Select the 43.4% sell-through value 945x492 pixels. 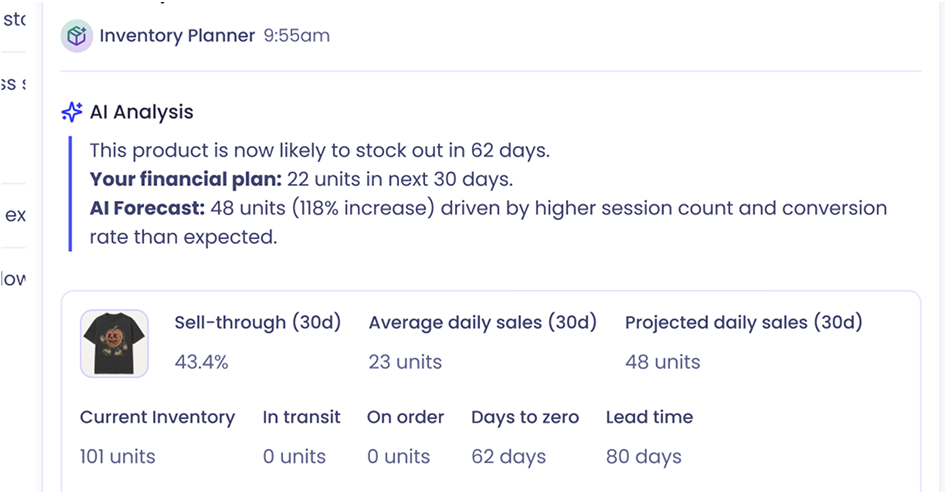point(201,362)
